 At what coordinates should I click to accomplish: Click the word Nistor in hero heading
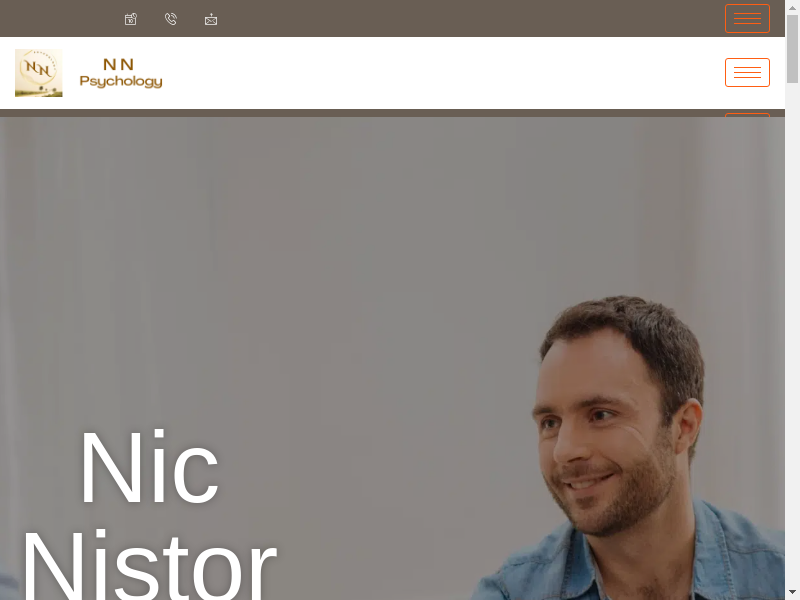pos(149,565)
